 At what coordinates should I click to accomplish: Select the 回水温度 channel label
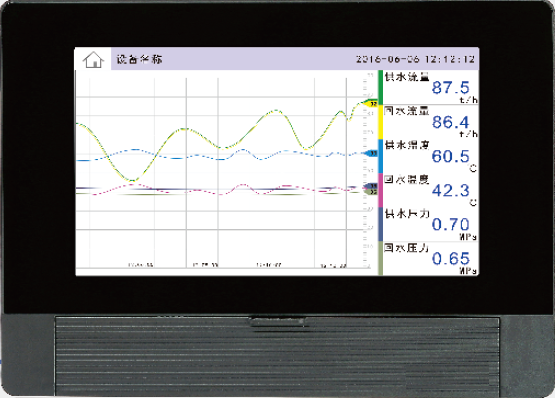[407, 179]
